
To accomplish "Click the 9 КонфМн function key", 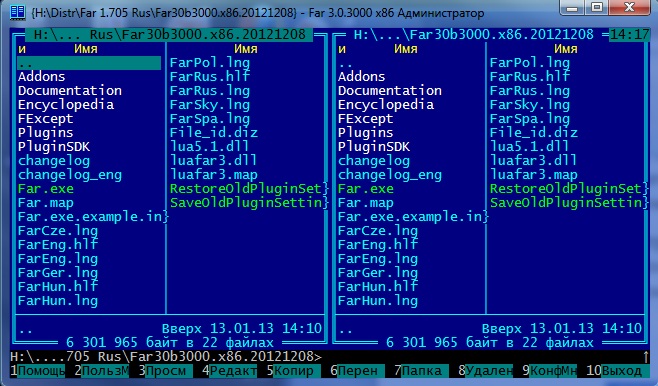I will [549, 371].
